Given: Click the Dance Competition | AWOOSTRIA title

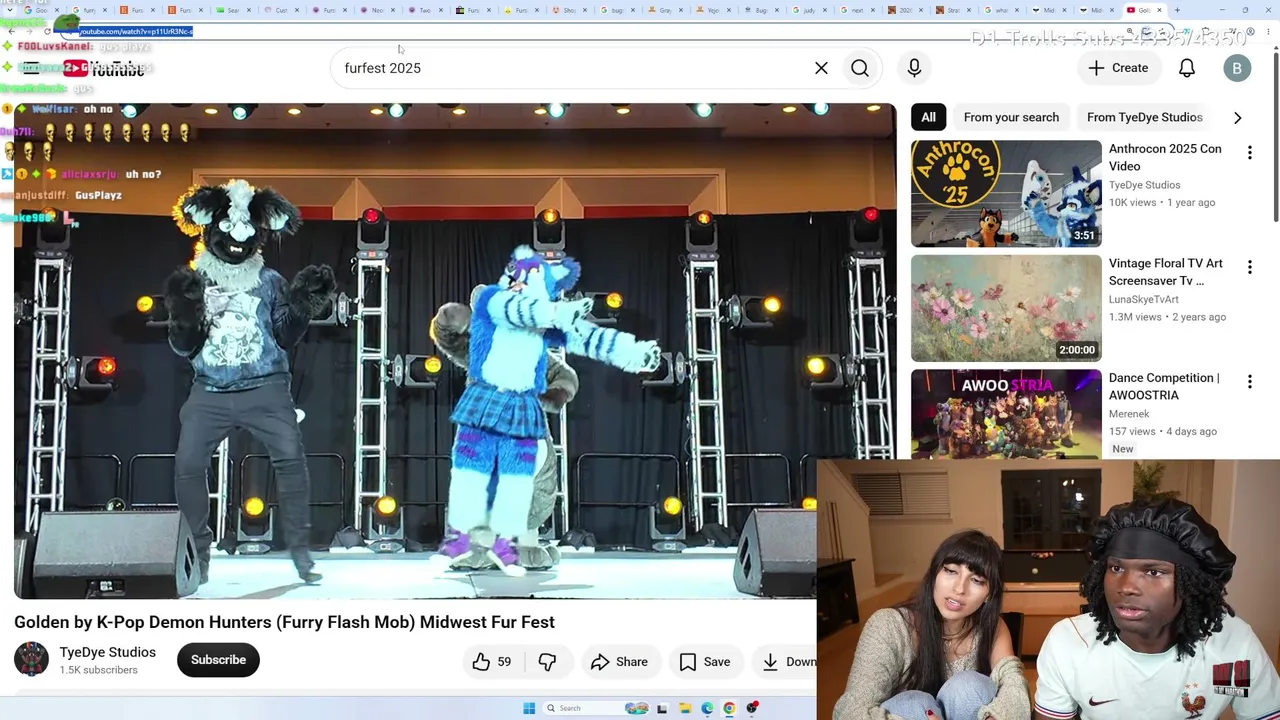Looking at the screenshot, I should click(1164, 386).
